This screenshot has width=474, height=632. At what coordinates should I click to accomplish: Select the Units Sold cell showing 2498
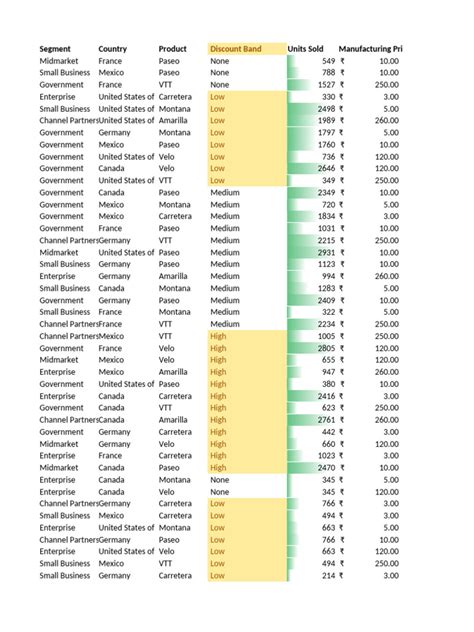click(x=312, y=109)
